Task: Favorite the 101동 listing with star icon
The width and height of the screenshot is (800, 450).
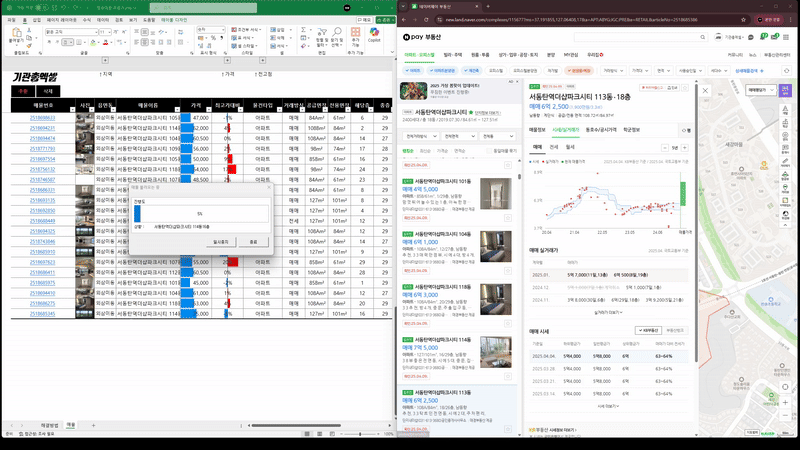Action: [x=508, y=218]
